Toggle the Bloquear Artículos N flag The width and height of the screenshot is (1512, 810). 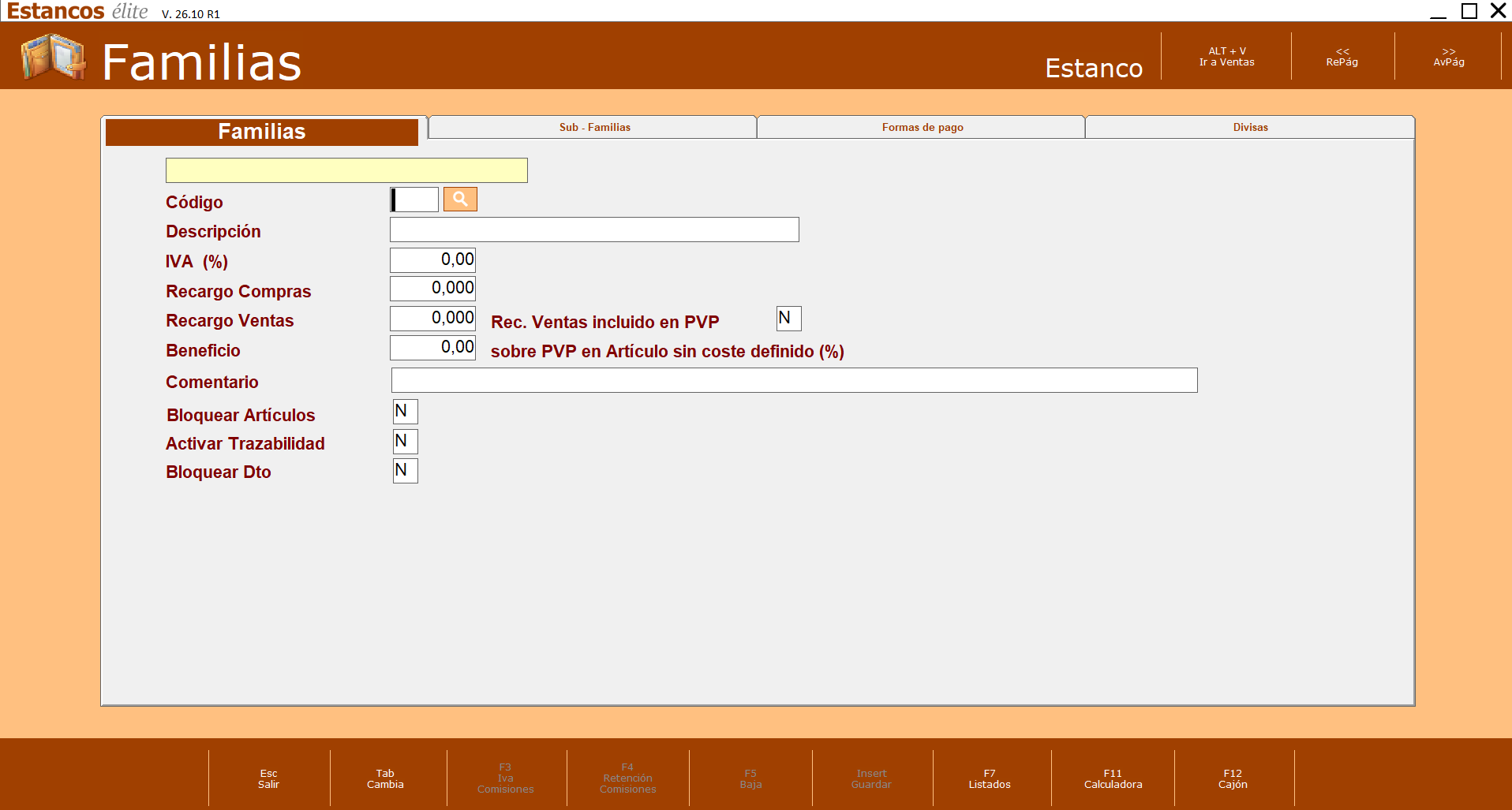click(x=406, y=412)
